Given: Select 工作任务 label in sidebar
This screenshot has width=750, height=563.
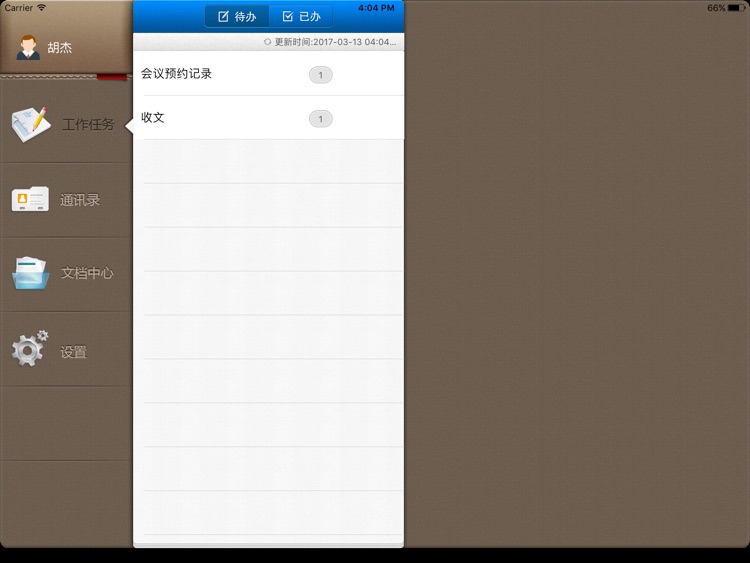Looking at the screenshot, I should (88, 125).
